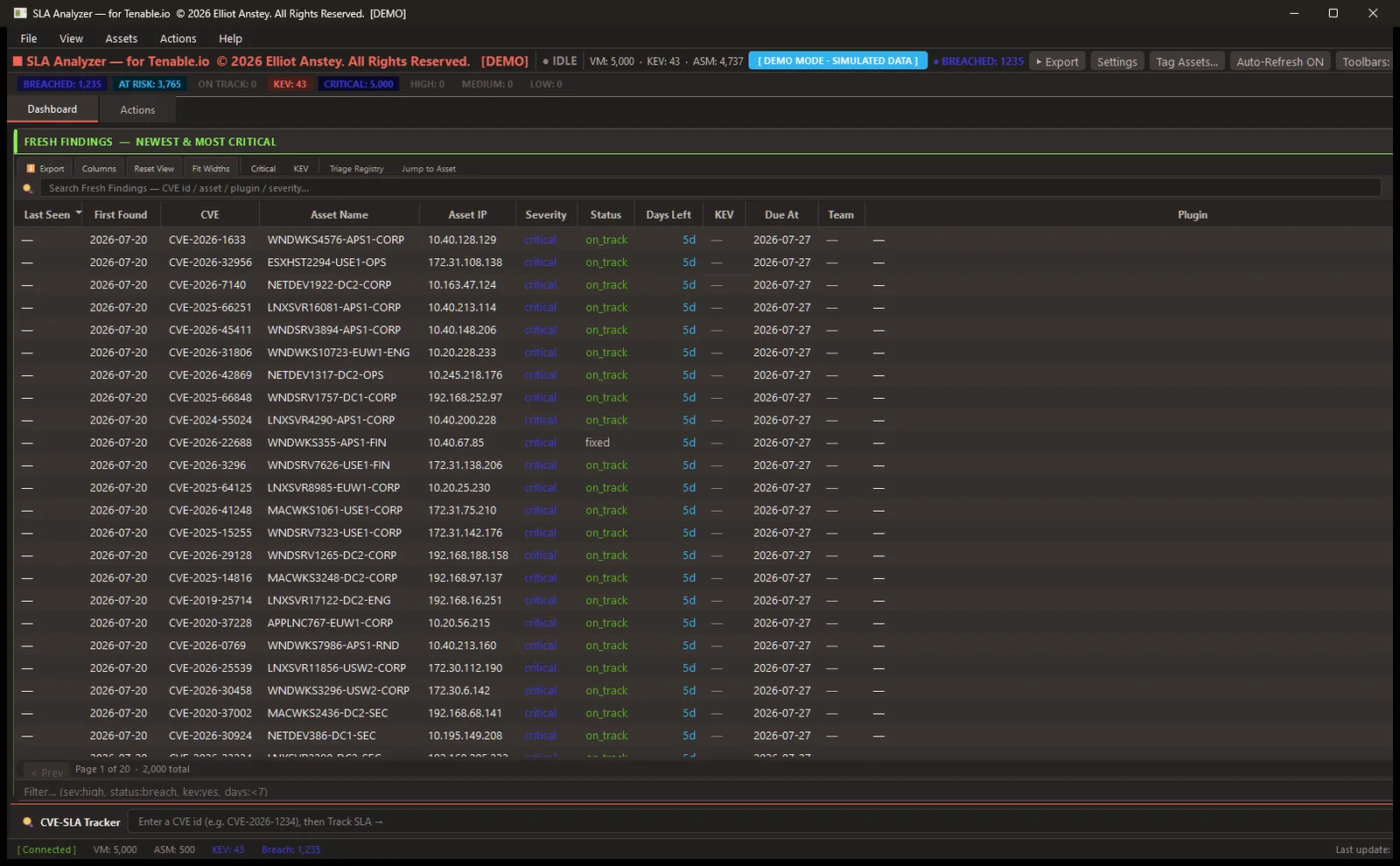The width and height of the screenshot is (1400, 866).
Task: Open the Columns chooser
Action: [x=99, y=168]
